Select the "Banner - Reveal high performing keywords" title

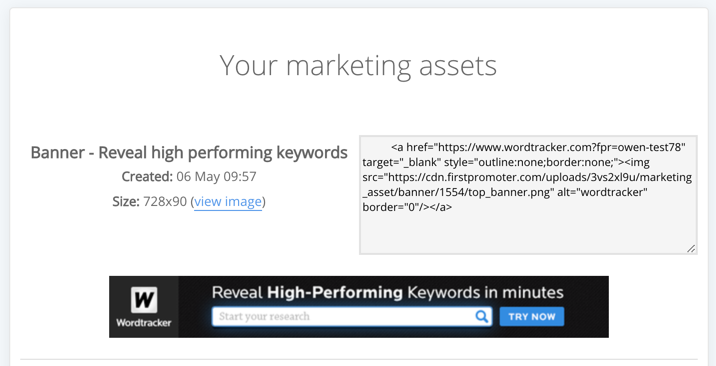189,152
